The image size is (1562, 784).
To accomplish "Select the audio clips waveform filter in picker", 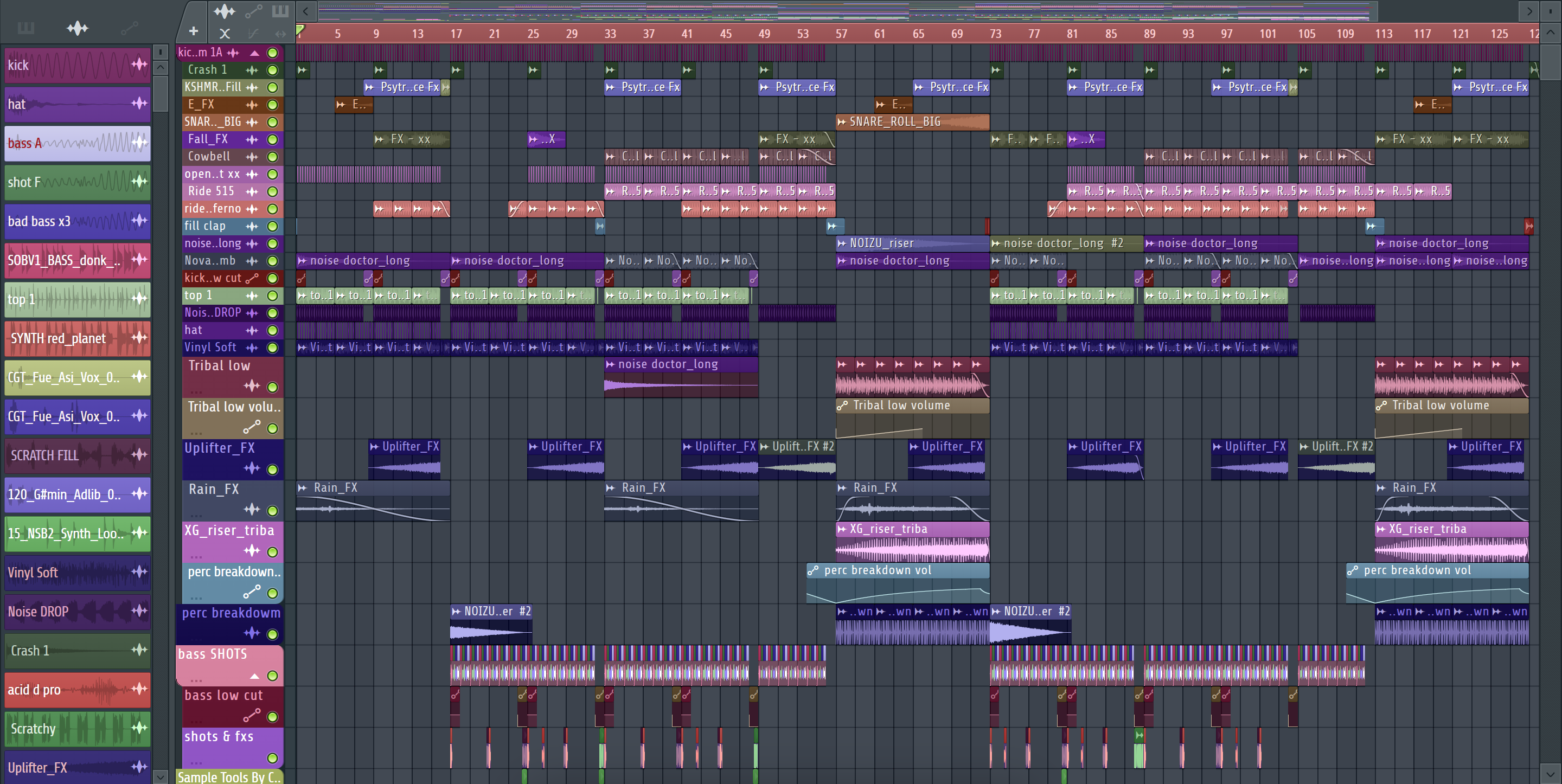I will [x=78, y=28].
